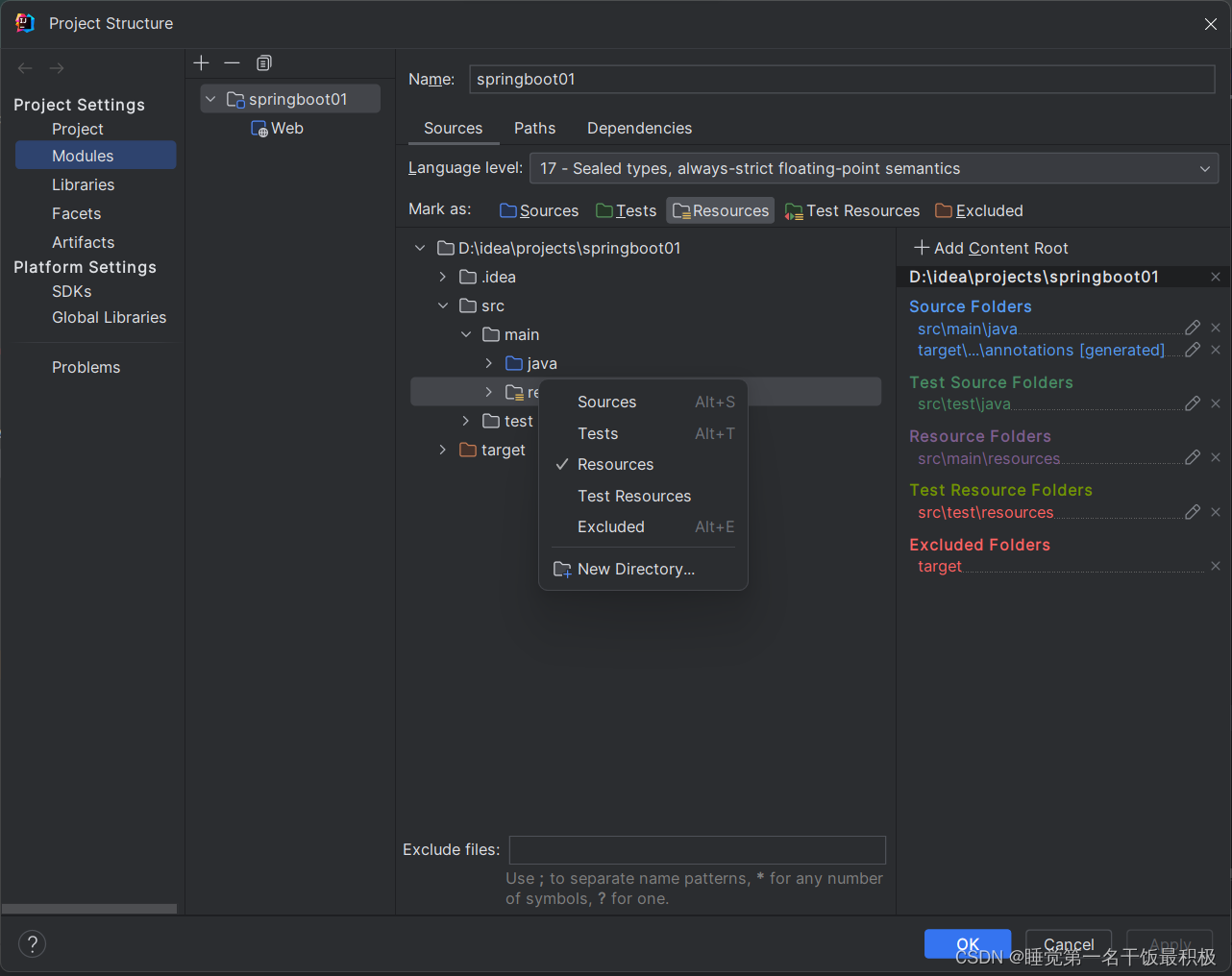Toggle the Resources checkmark in context menu

[563, 464]
